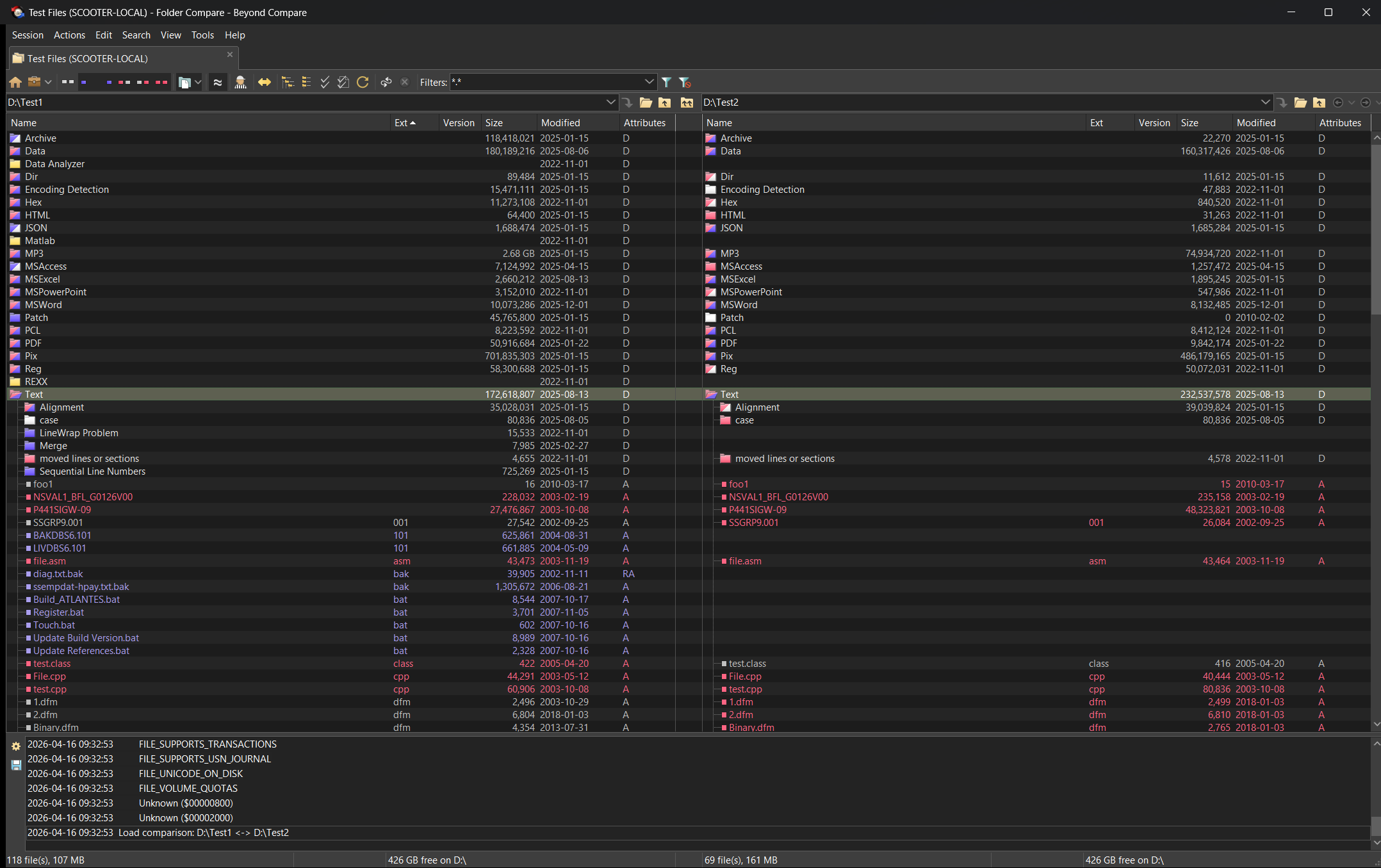Open the Tools menu
The width and height of the screenshot is (1381, 868).
202,35
